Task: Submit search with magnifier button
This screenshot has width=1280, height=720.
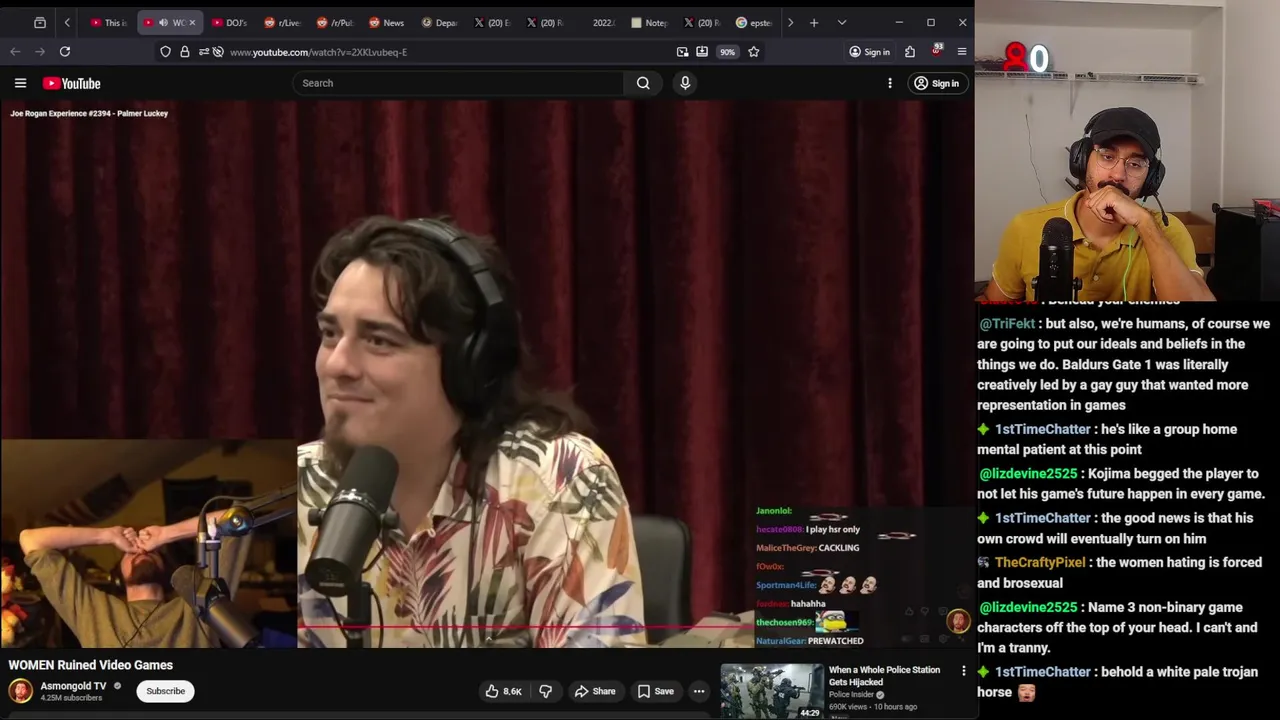Action: pyautogui.click(x=644, y=83)
